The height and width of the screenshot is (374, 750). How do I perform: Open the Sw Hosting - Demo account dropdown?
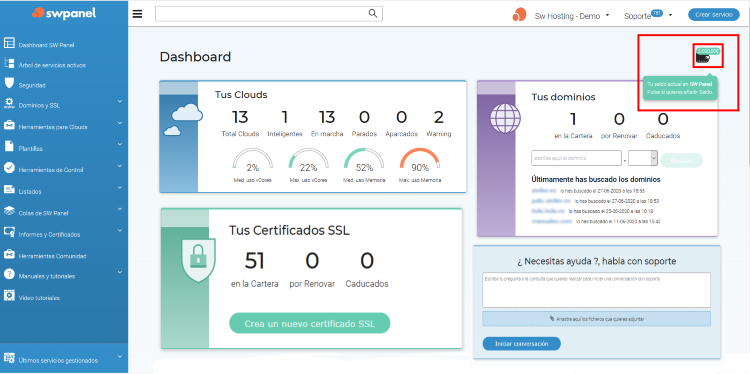pyautogui.click(x=572, y=16)
